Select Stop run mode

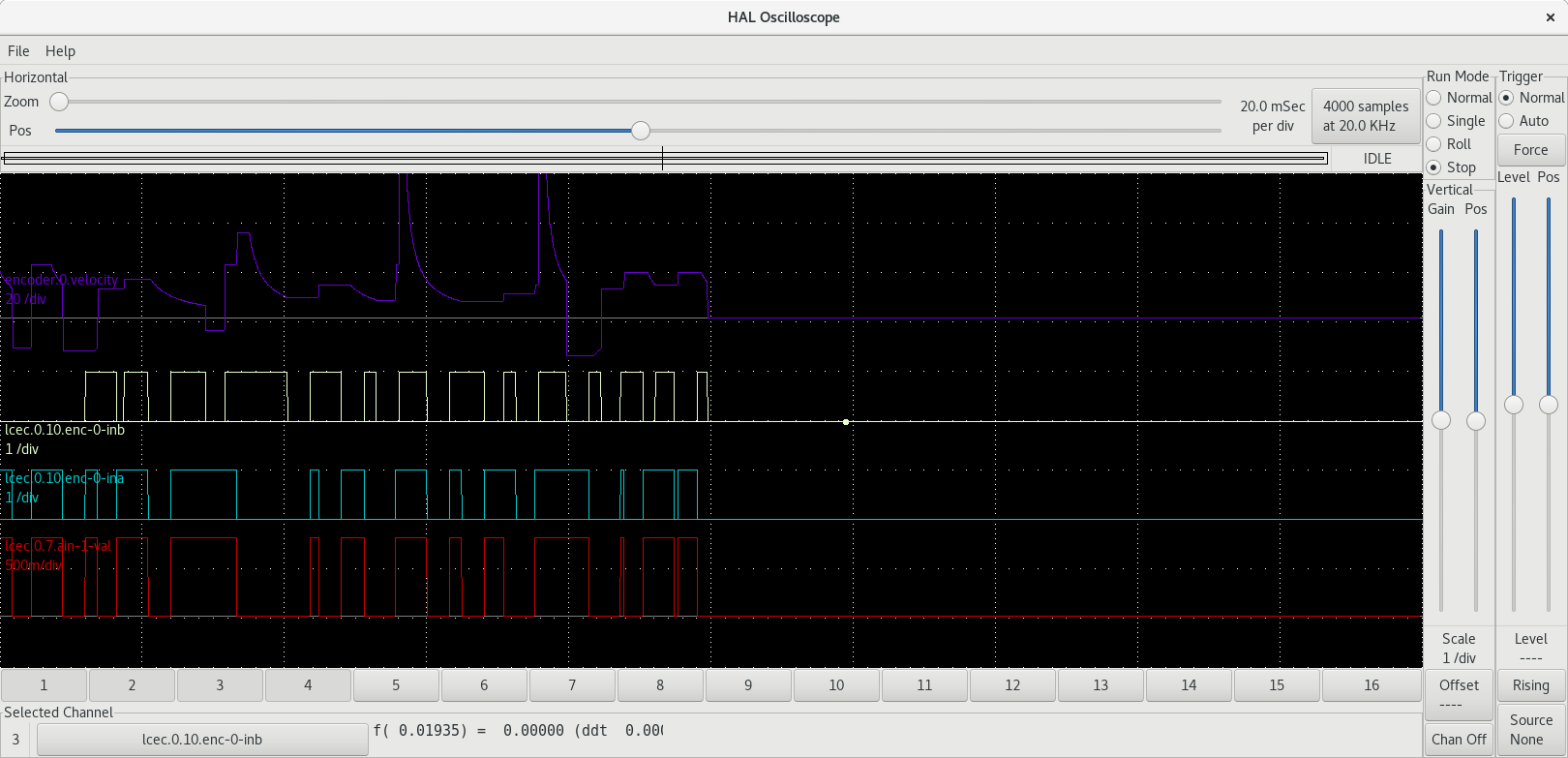coord(1451,167)
